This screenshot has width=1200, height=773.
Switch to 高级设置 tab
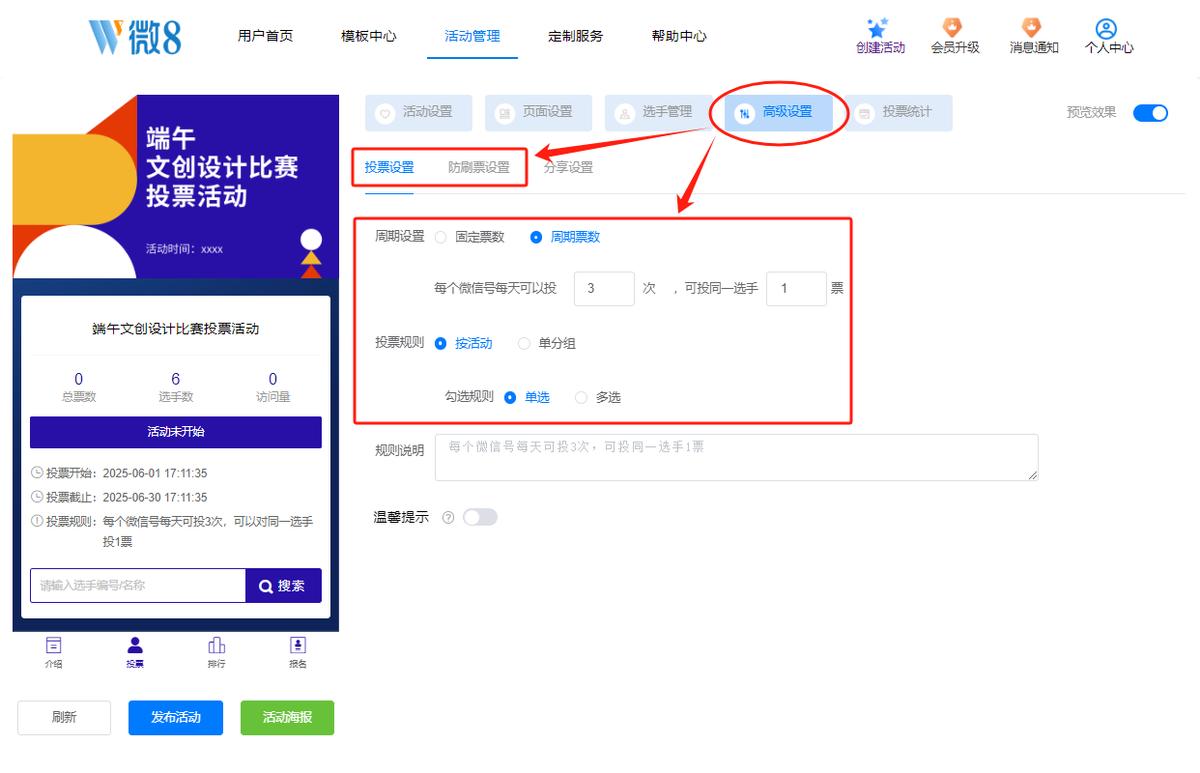pos(778,113)
